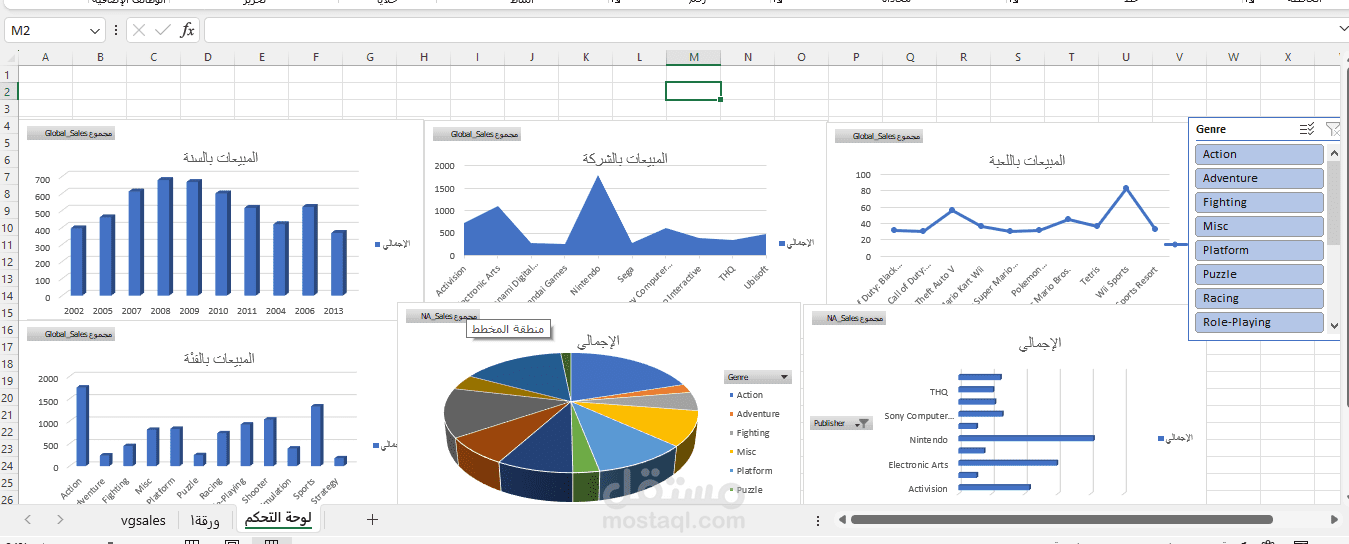Click the chart title المبيعات بالشركة
1349x544 pixels.
[x=625, y=159]
